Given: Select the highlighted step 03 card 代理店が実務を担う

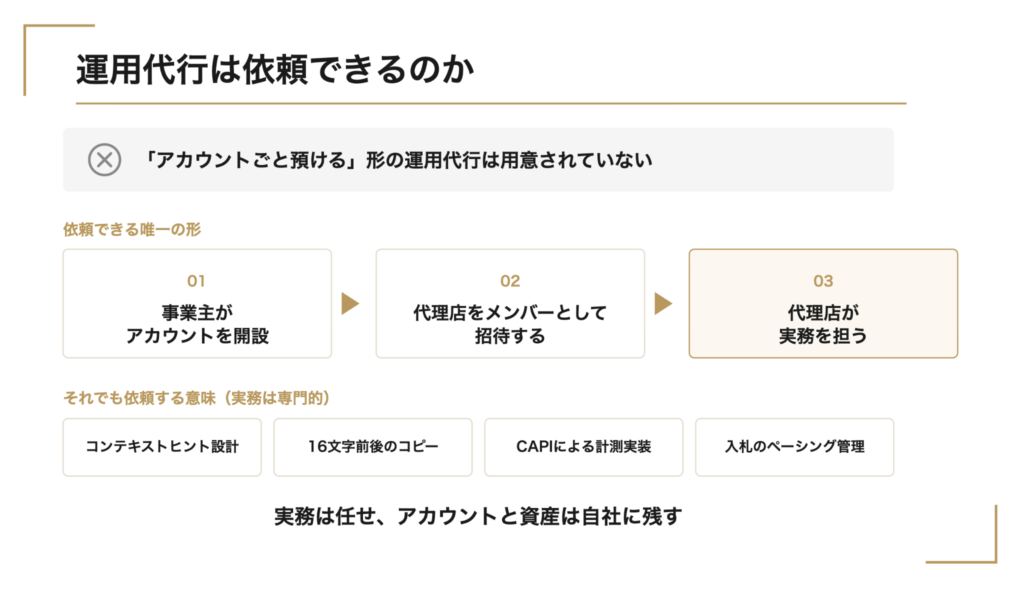Looking at the screenshot, I should pos(823,304).
